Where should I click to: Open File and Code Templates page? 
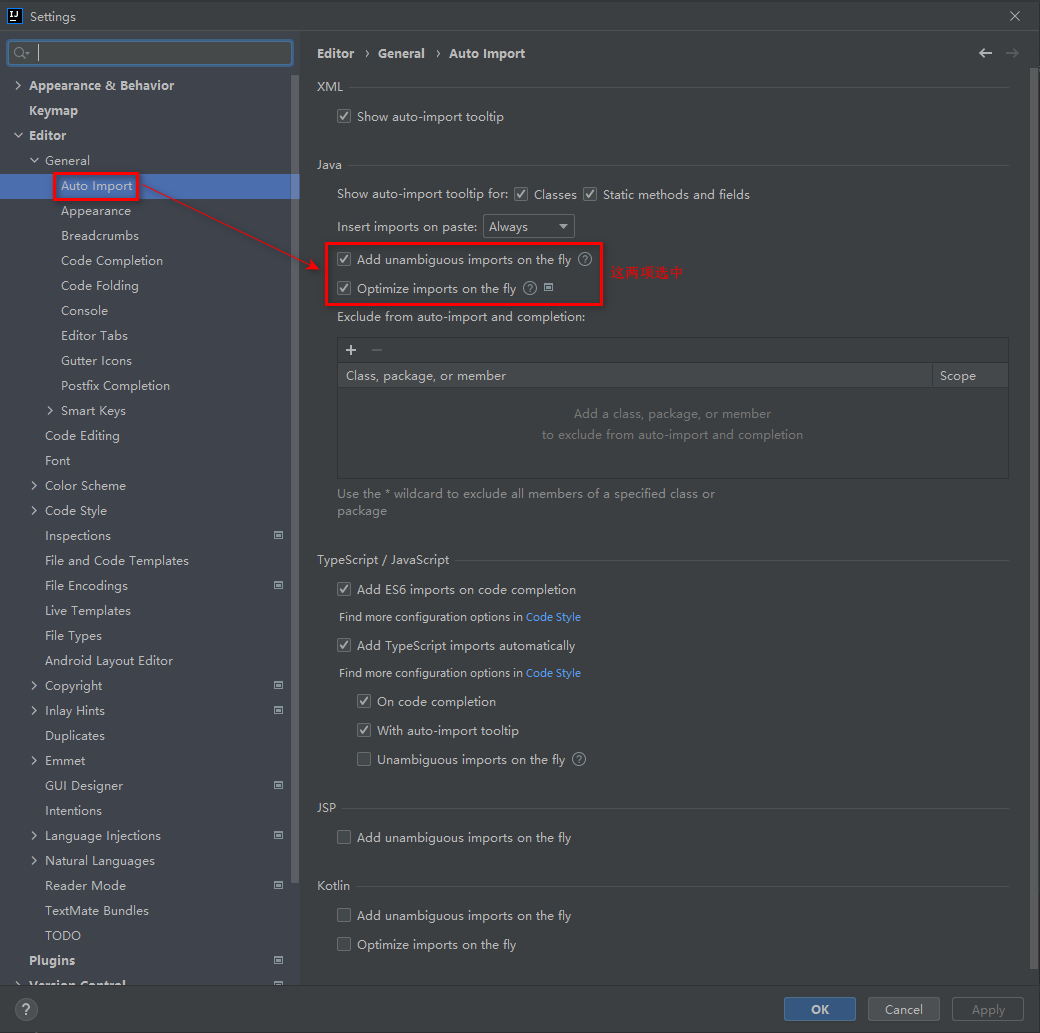[x=117, y=561]
